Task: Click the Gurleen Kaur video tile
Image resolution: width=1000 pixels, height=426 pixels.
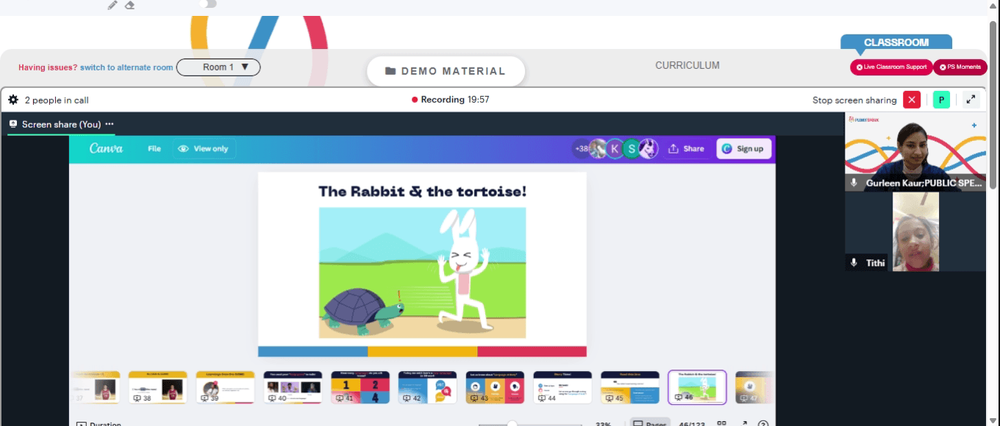Action: point(915,152)
